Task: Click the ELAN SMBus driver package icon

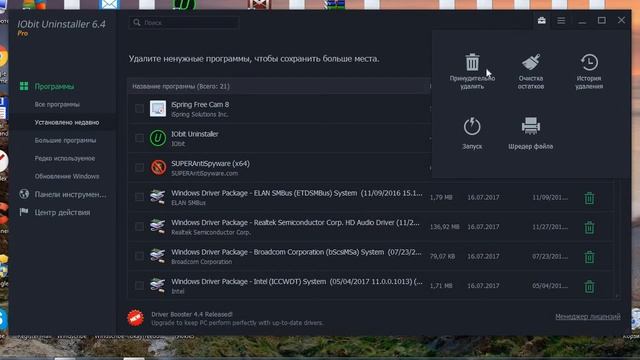Action: (x=158, y=197)
